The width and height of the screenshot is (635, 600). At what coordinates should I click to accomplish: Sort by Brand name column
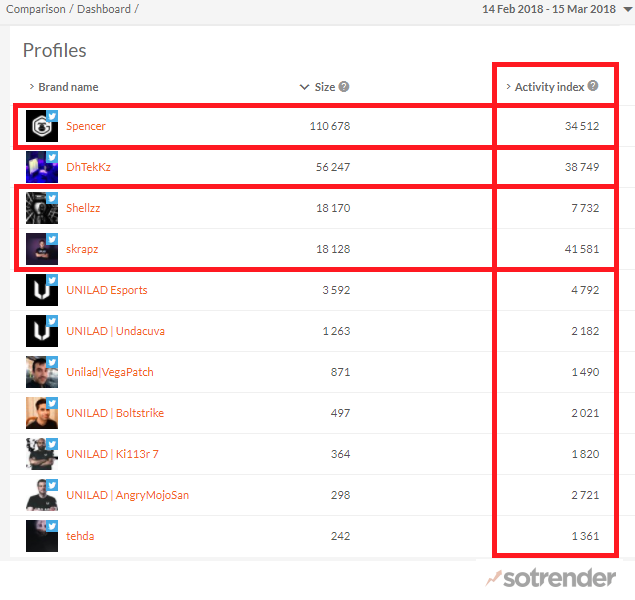tap(67, 87)
